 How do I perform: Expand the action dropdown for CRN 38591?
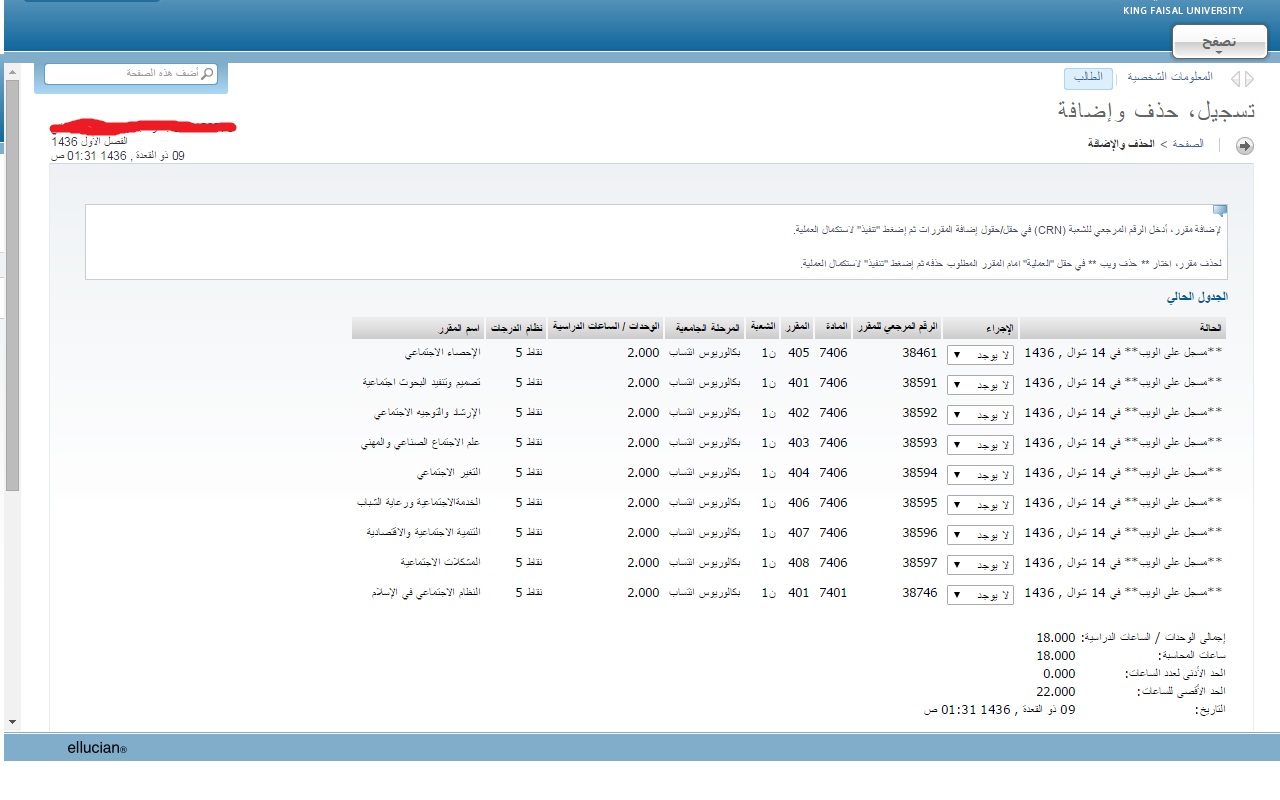pyautogui.click(x=980, y=384)
